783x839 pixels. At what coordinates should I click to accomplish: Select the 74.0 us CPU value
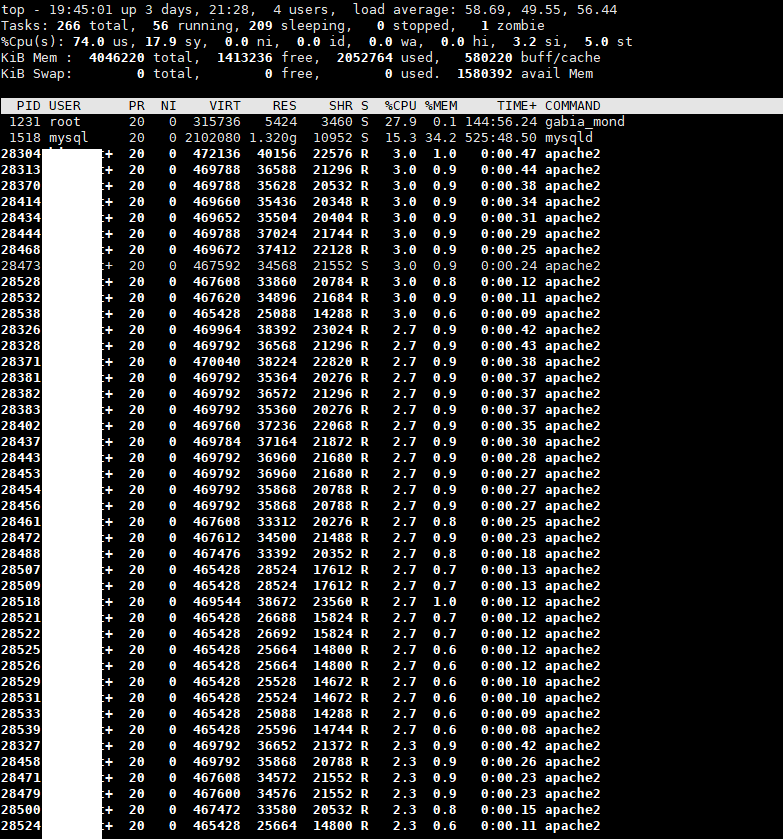(99, 42)
